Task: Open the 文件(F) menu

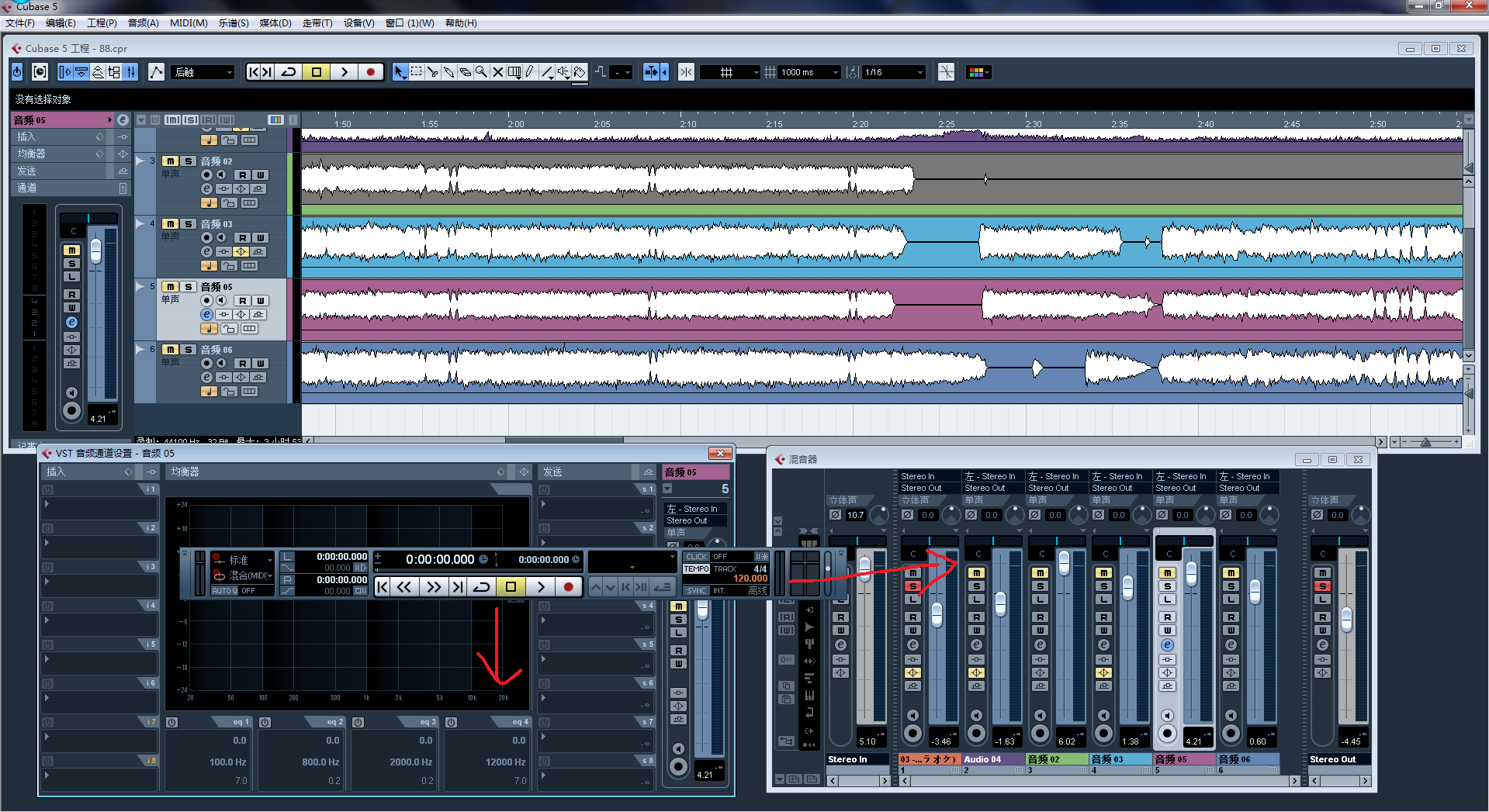Action: point(19,23)
